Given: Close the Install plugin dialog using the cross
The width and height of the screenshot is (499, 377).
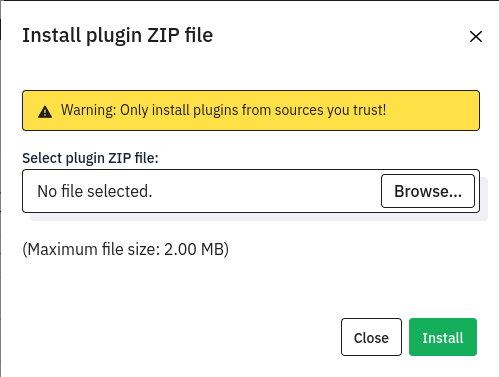Looking at the screenshot, I should pos(476,36).
